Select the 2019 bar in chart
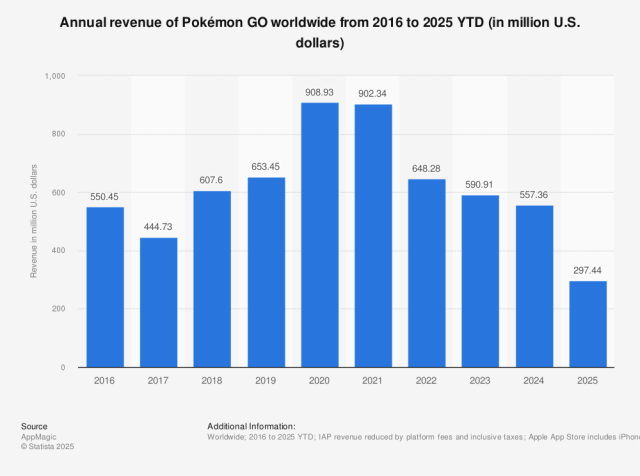 (267, 272)
